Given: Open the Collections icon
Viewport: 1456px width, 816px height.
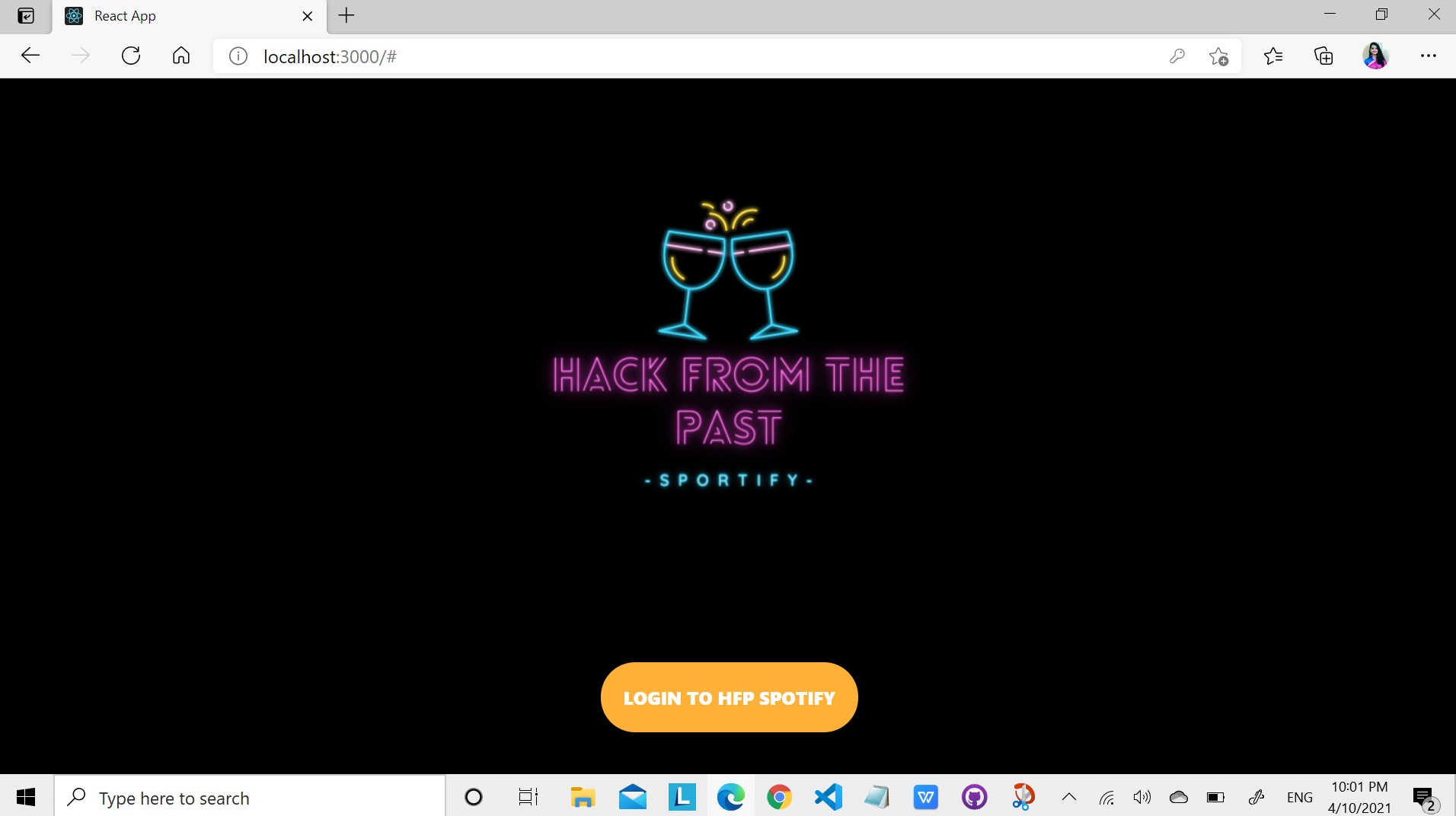Looking at the screenshot, I should [1323, 56].
